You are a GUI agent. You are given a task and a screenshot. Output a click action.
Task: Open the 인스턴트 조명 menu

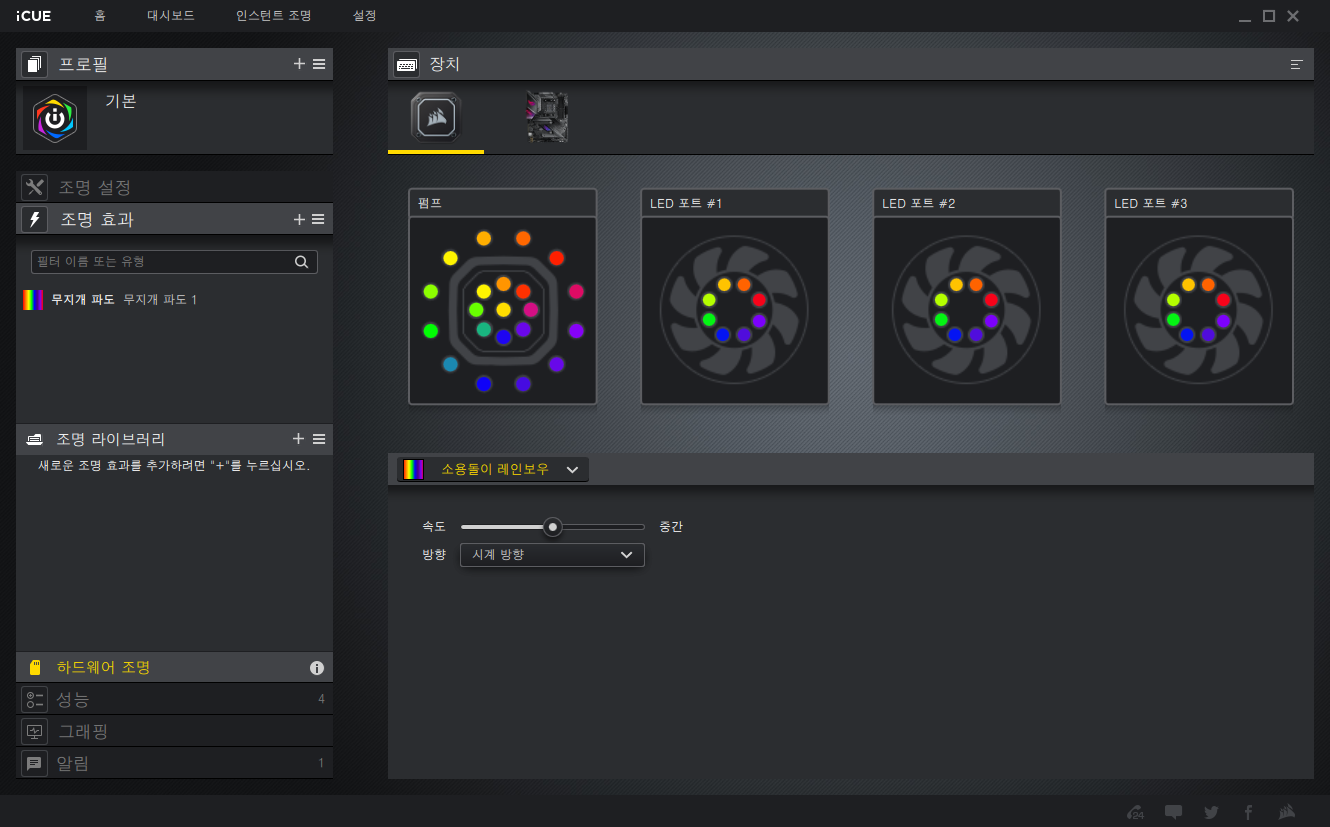pos(273,16)
